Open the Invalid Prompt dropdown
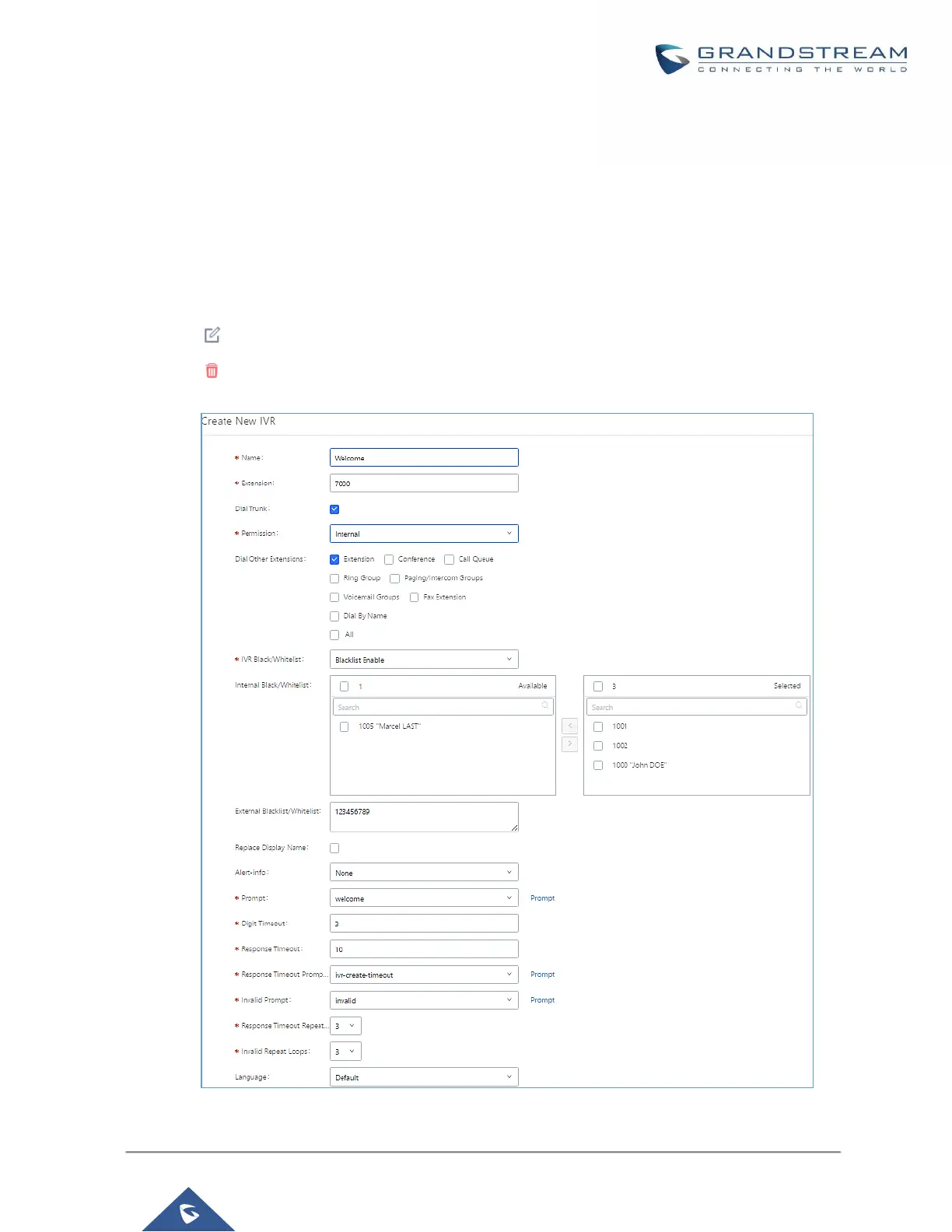Image resolution: width=952 pixels, height=1232 pixels. [x=424, y=1000]
